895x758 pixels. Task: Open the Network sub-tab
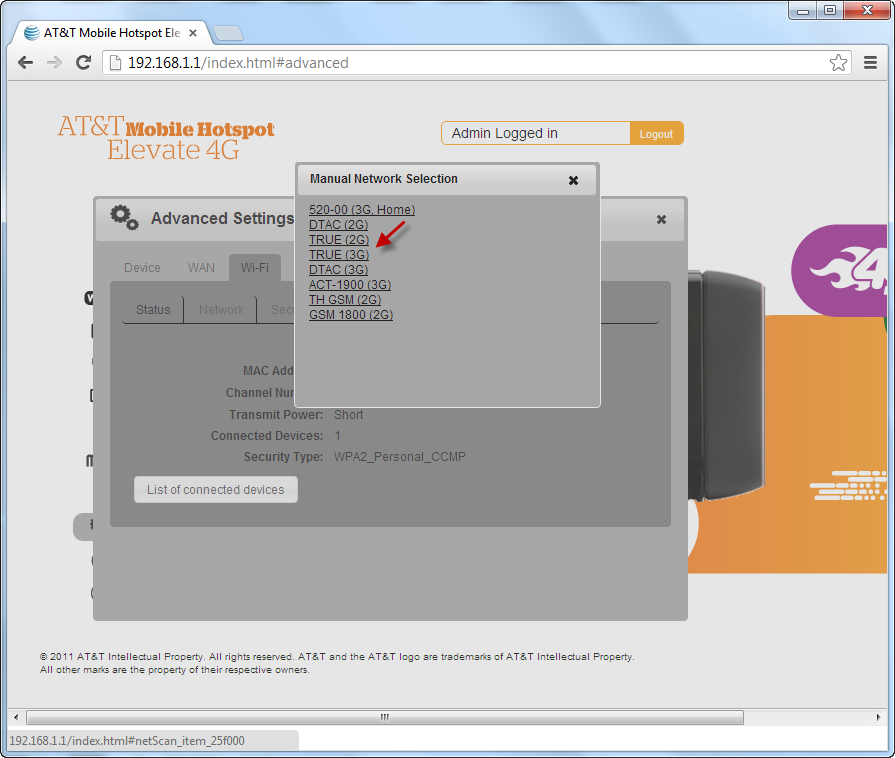click(221, 309)
